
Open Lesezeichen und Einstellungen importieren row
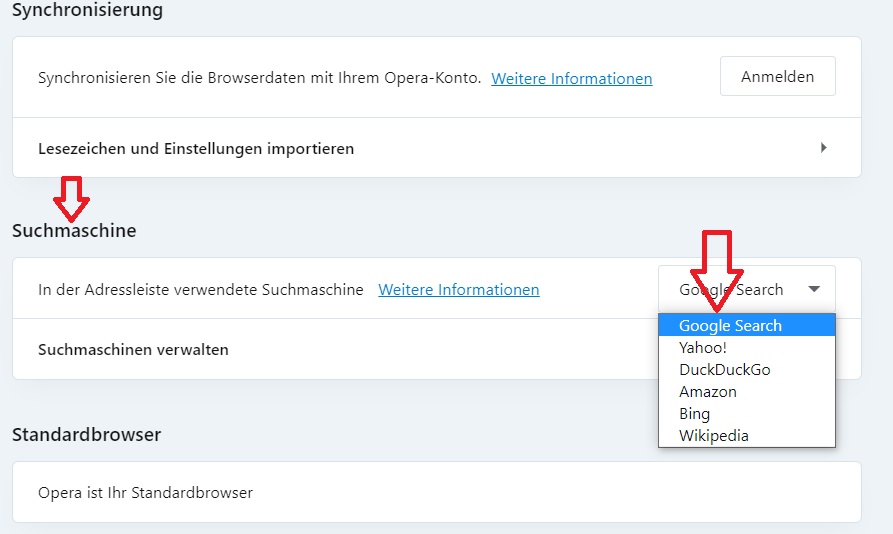pos(437,148)
